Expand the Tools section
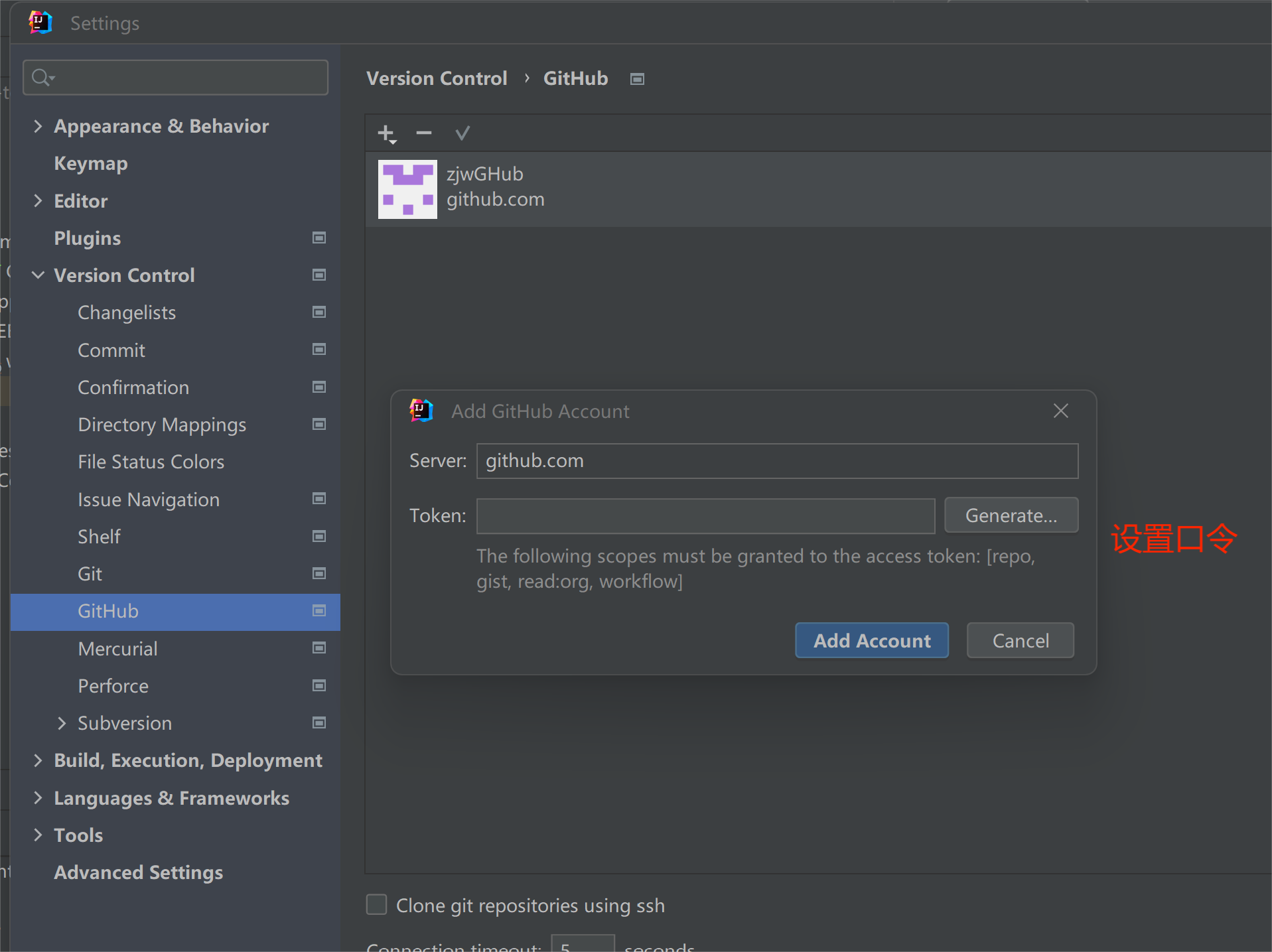Viewport: 1272px width, 952px height. click(x=38, y=835)
